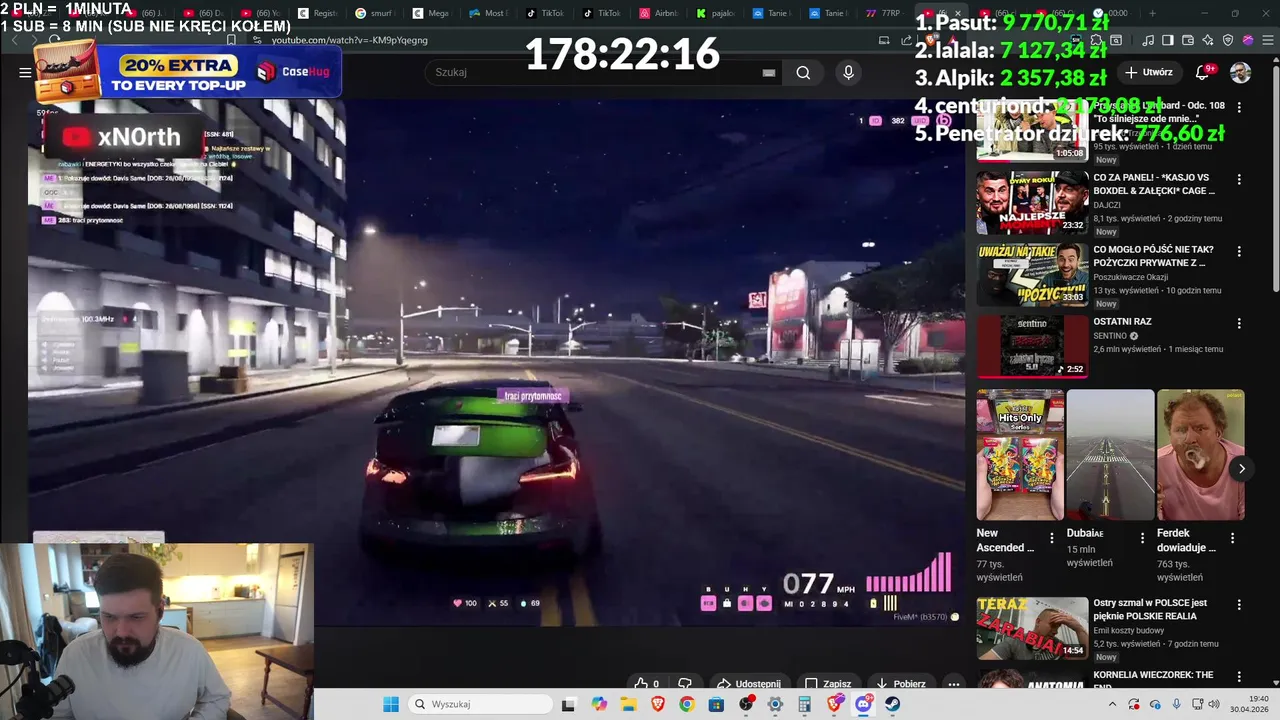
Task: Click the system tray volume icon
Action: click(x=1214, y=704)
